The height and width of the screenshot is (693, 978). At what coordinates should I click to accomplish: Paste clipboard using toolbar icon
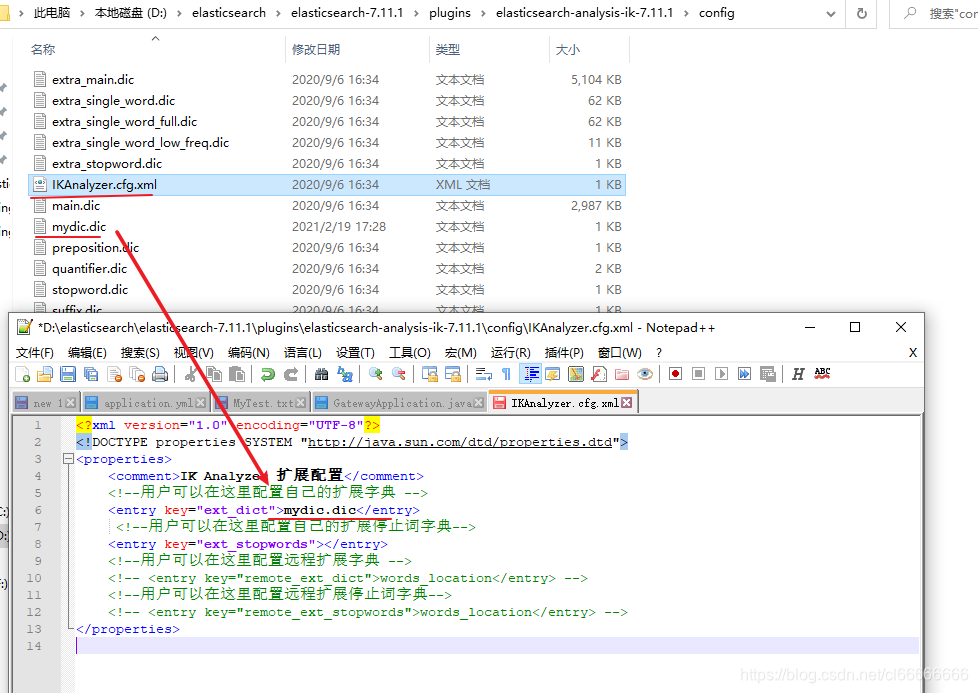237,374
